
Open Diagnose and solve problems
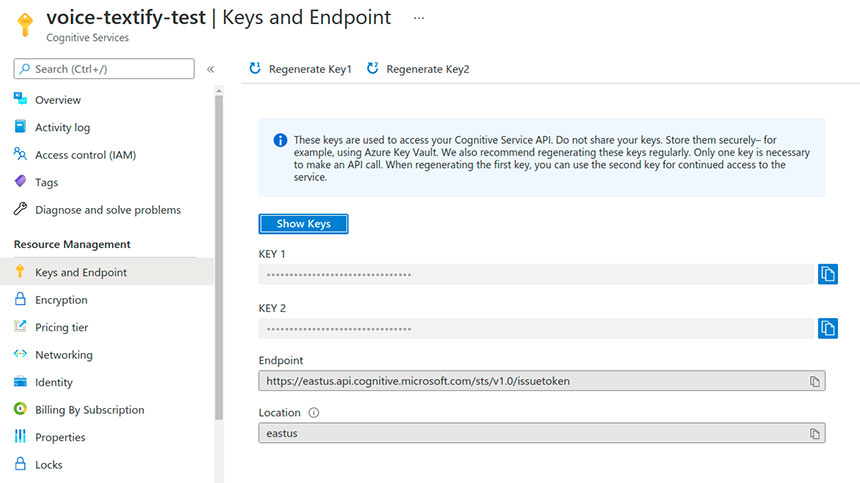click(107, 210)
